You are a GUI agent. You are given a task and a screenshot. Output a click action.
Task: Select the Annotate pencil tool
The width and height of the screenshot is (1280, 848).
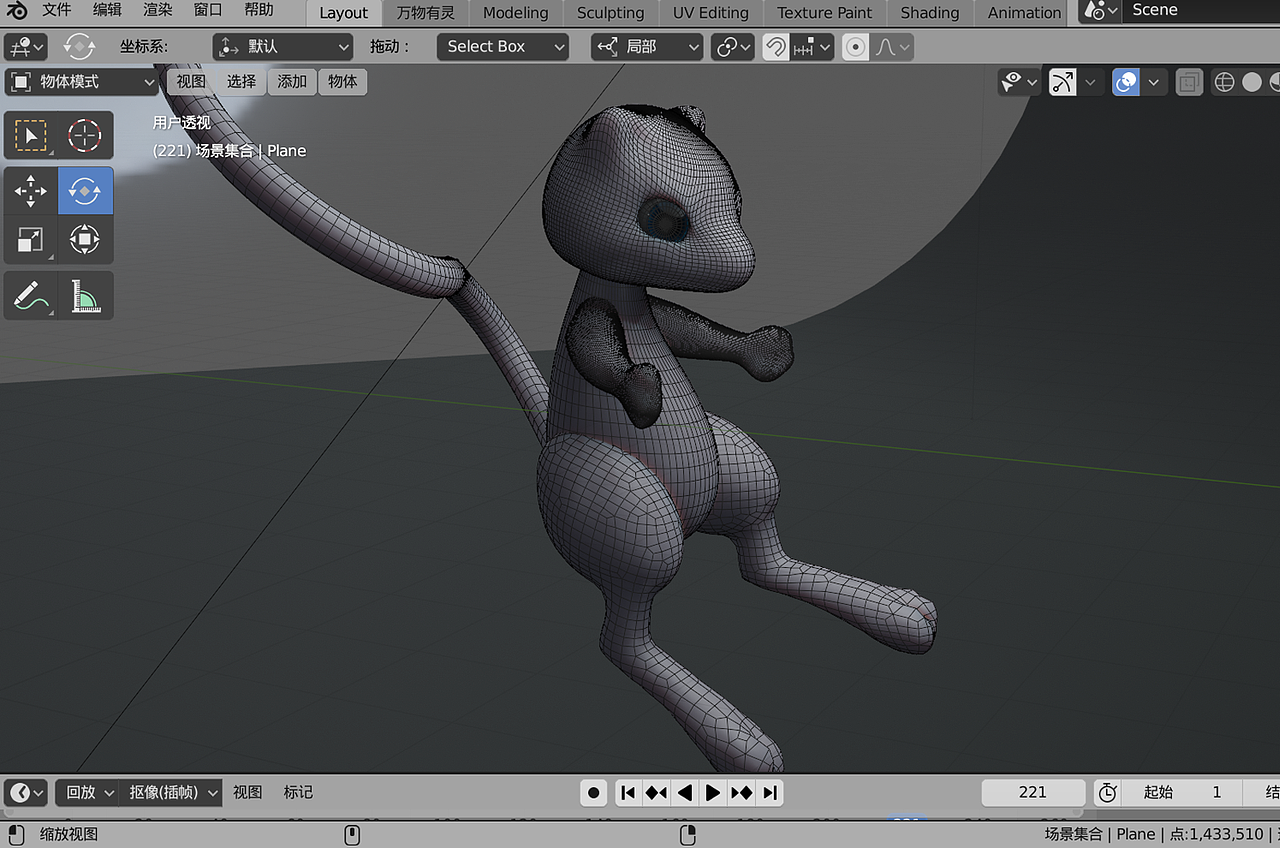point(31,296)
